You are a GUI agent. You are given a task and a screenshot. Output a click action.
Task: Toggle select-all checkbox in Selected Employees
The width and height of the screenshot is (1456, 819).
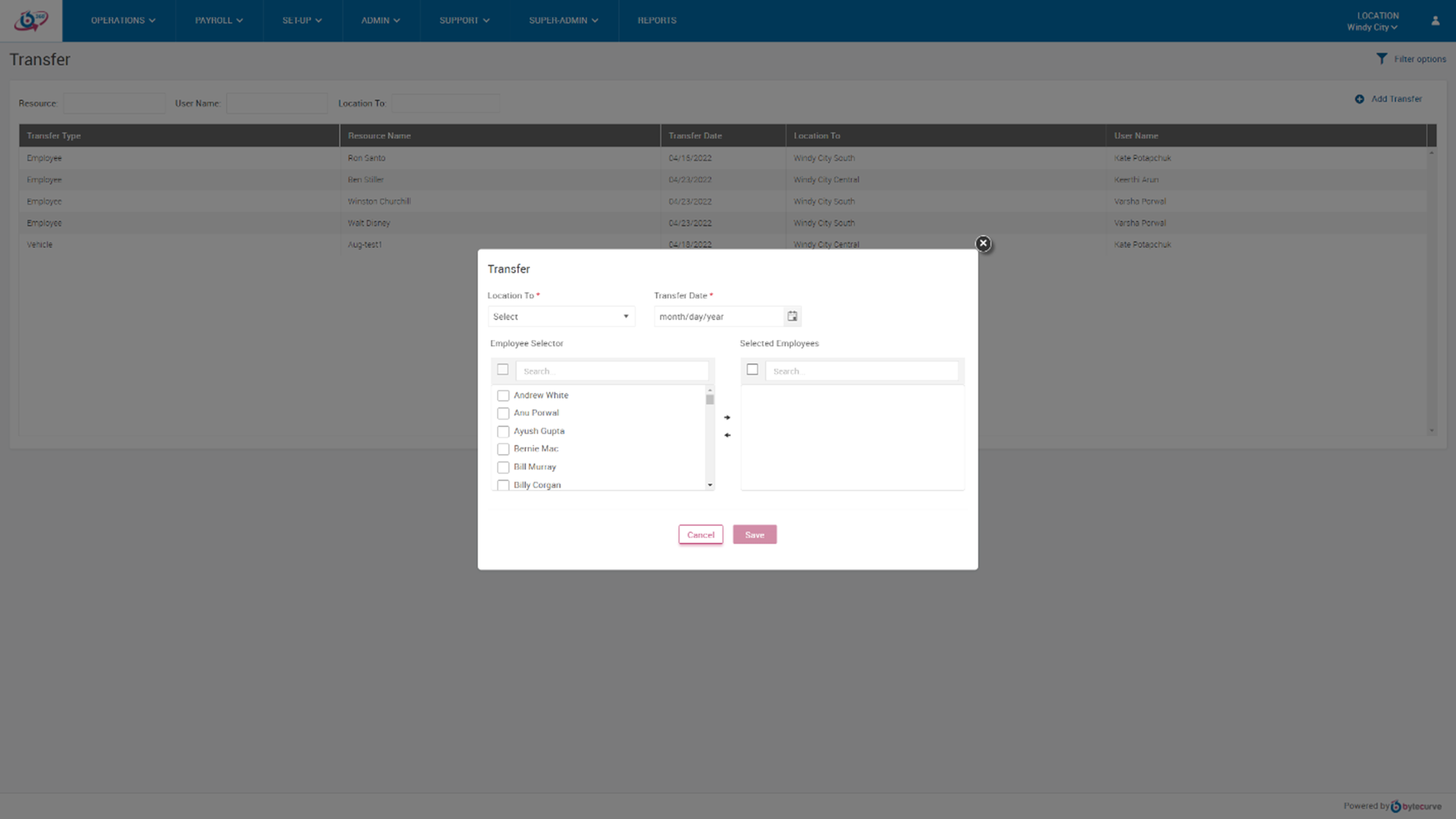coord(752,370)
